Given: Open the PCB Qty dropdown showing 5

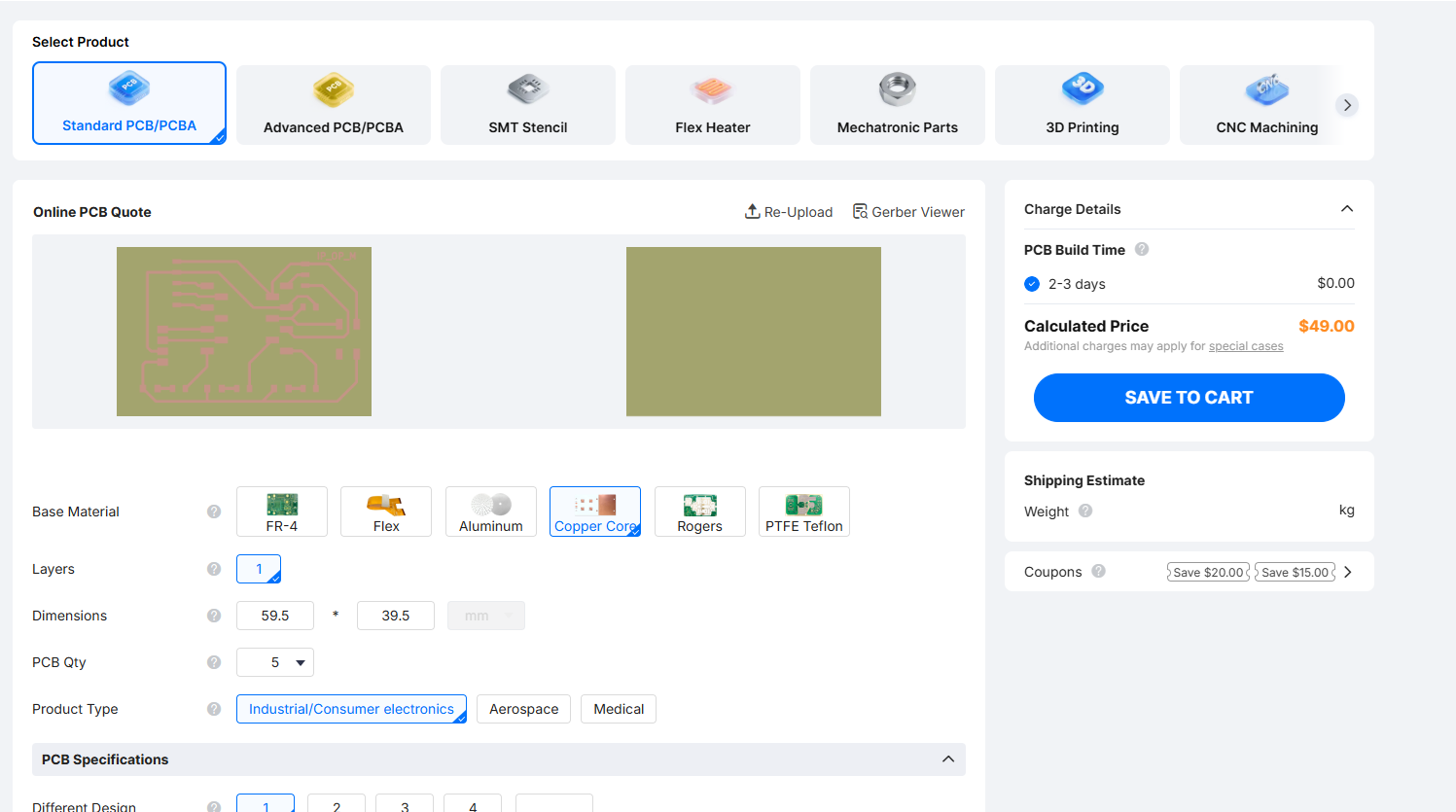Looking at the screenshot, I should click(275, 662).
